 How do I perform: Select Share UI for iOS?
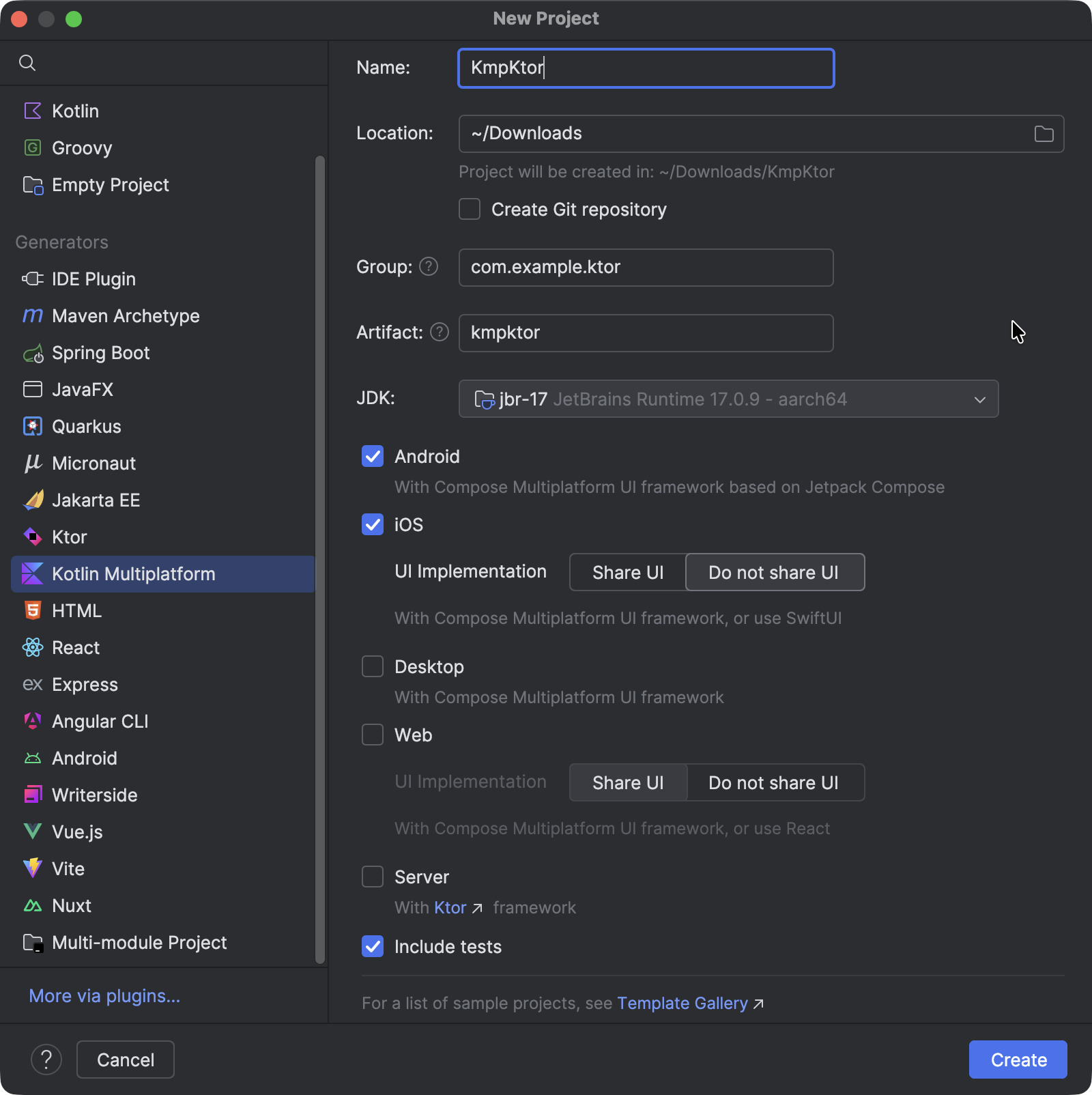coord(627,572)
